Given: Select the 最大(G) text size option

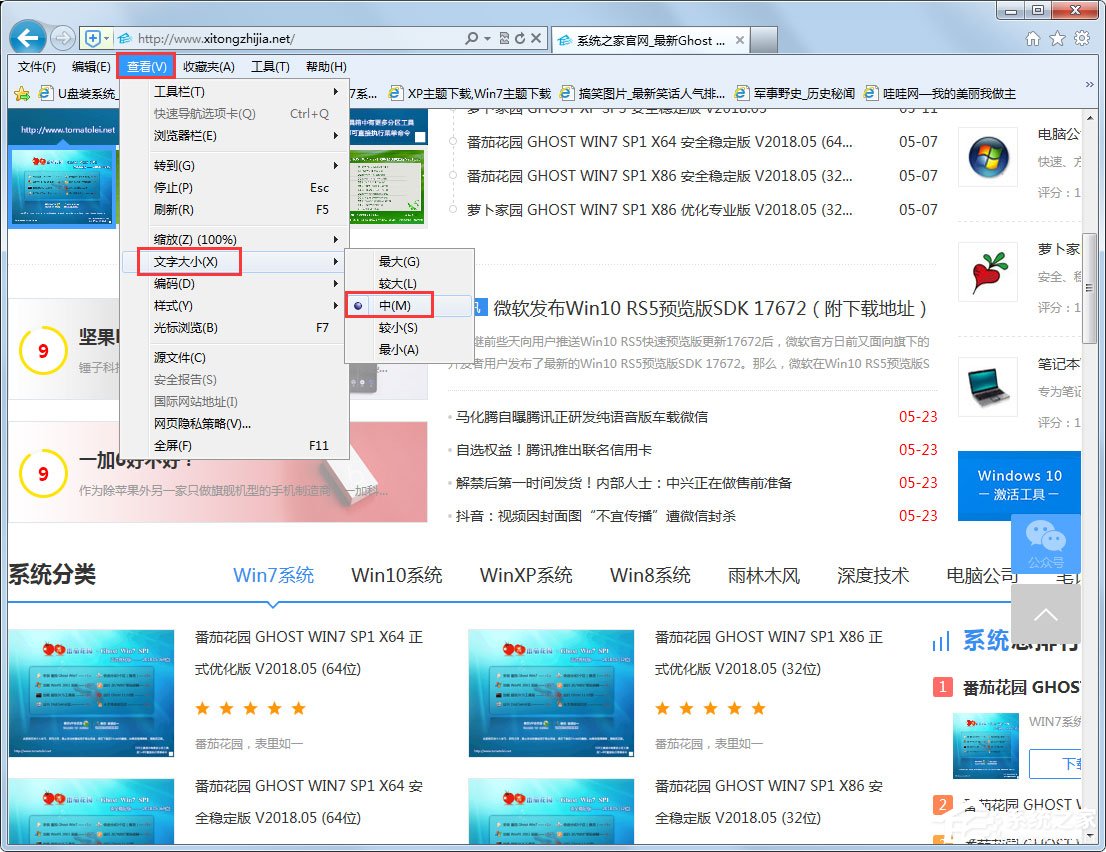Looking at the screenshot, I should click(x=398, y=259).
